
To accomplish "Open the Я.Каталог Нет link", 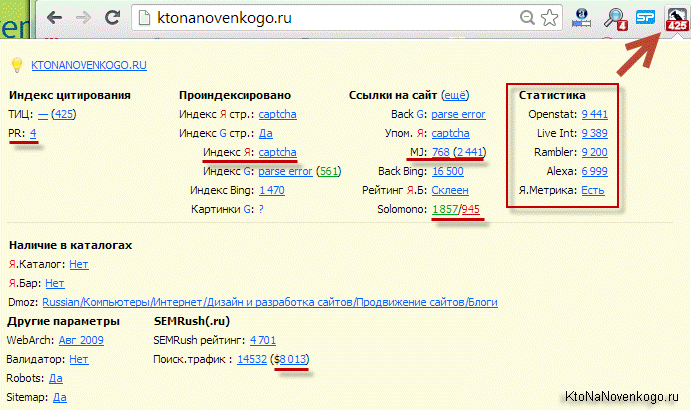I will [79, 264].
